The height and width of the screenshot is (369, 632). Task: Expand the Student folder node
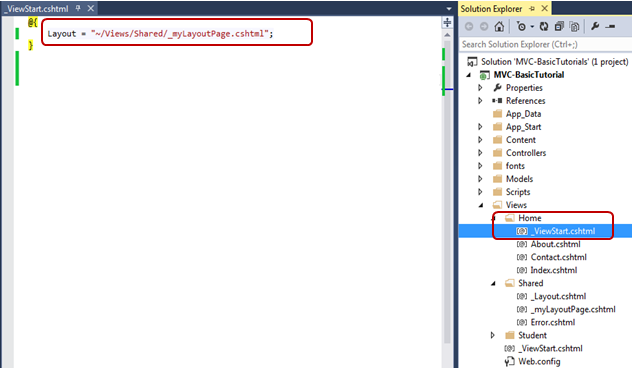[493, 335]
